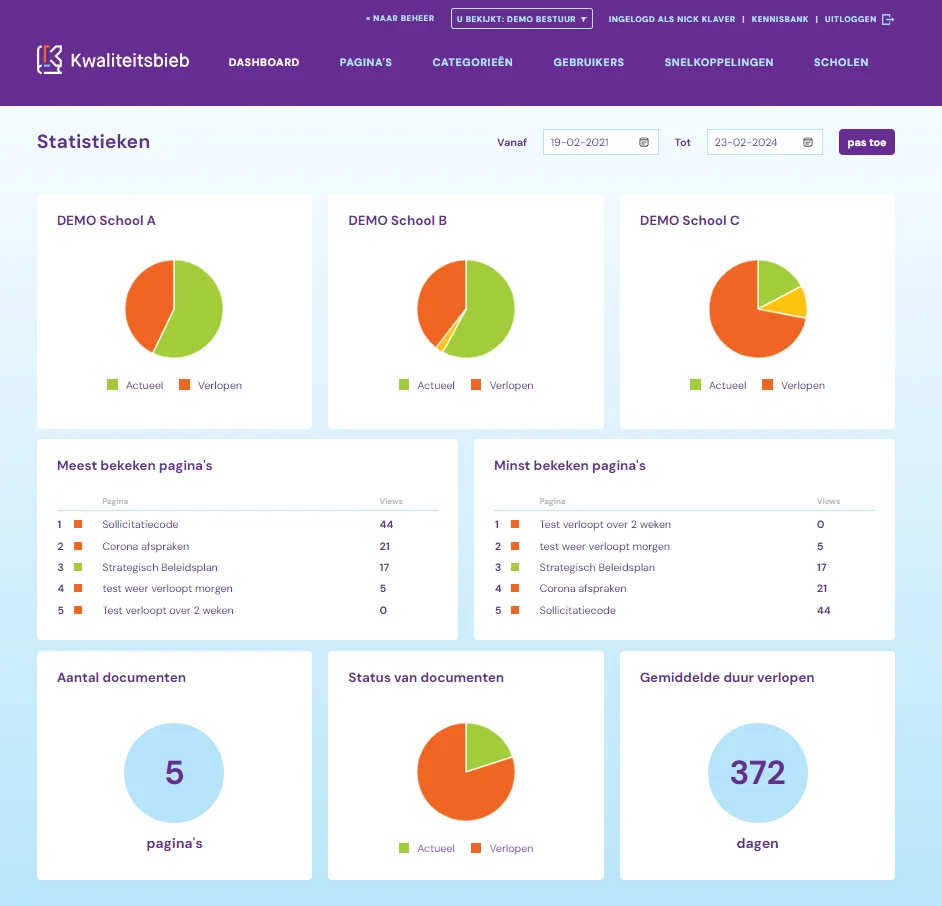Image resolution: width=942 pixels, height=906 pixels.
Task: Click 'Strategisch Beleidsplan' in Minst bekeken pagina's
Action: click(597, 567)
